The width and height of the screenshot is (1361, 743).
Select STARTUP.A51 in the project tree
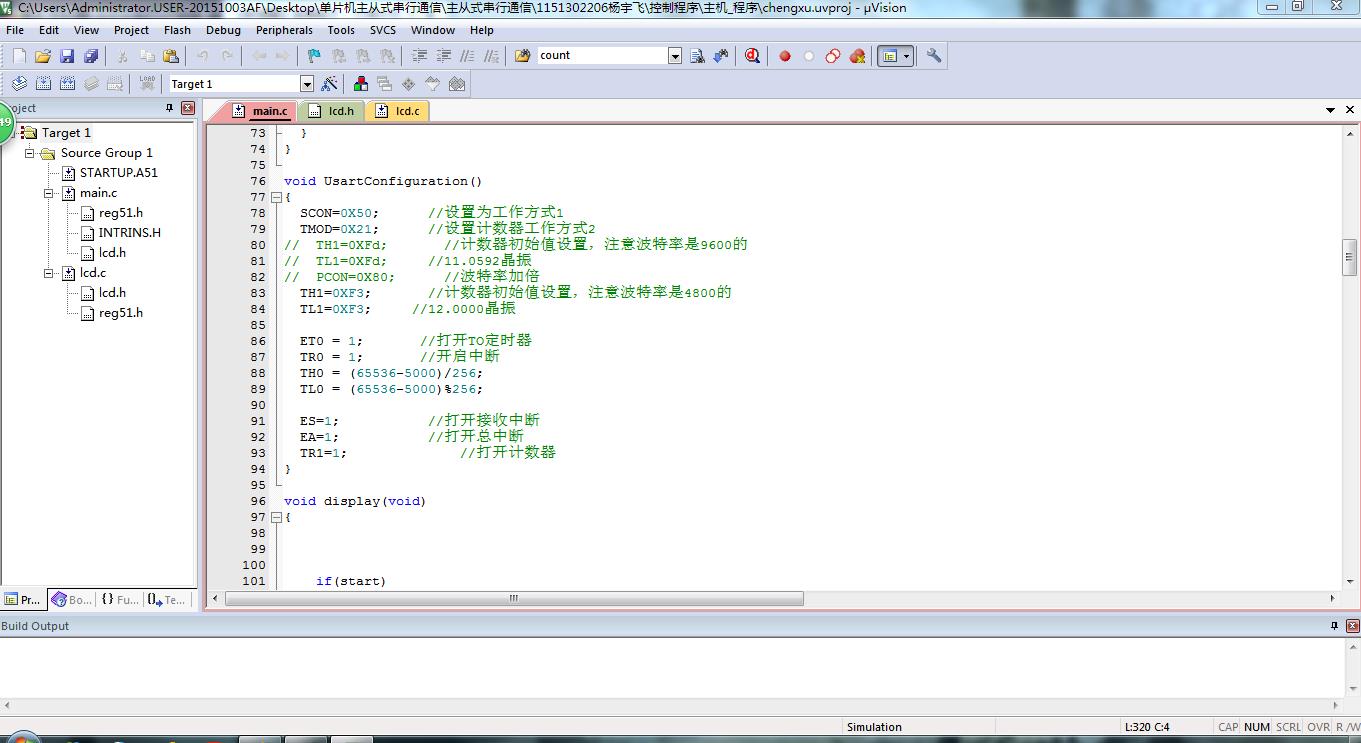click(118, 173)
